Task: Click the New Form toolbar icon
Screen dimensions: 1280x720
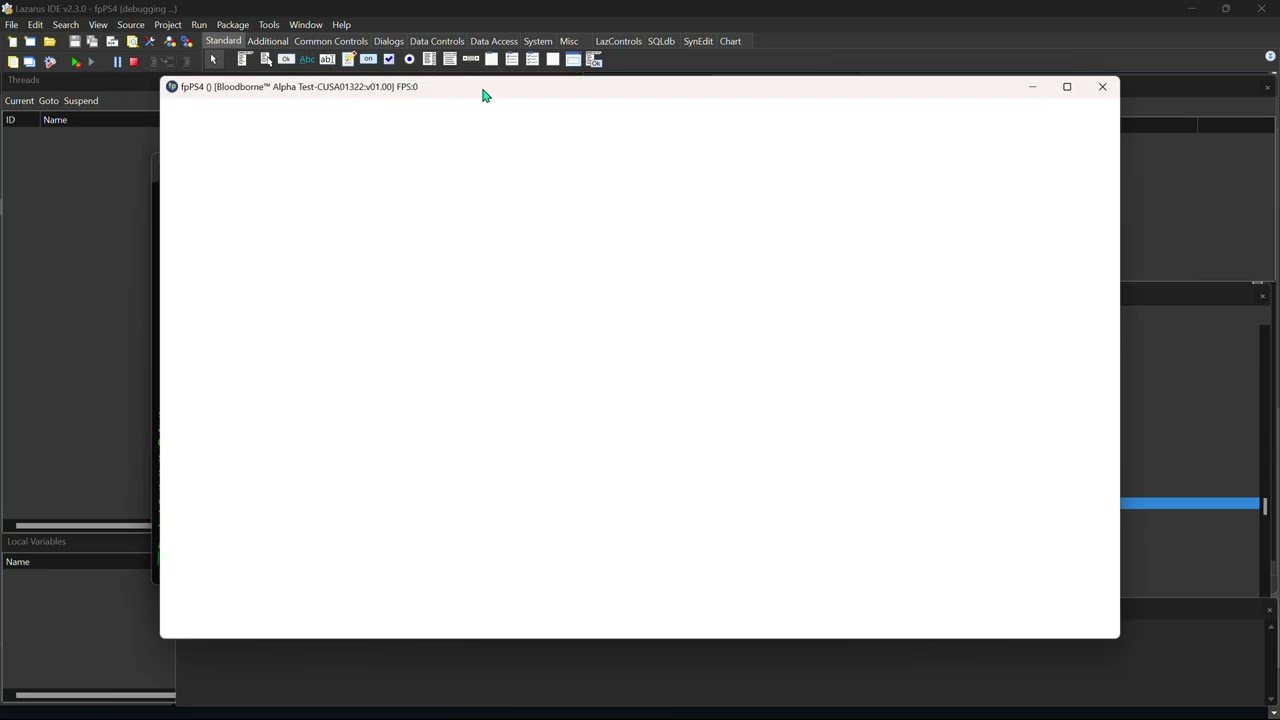Action: (30, 41)
